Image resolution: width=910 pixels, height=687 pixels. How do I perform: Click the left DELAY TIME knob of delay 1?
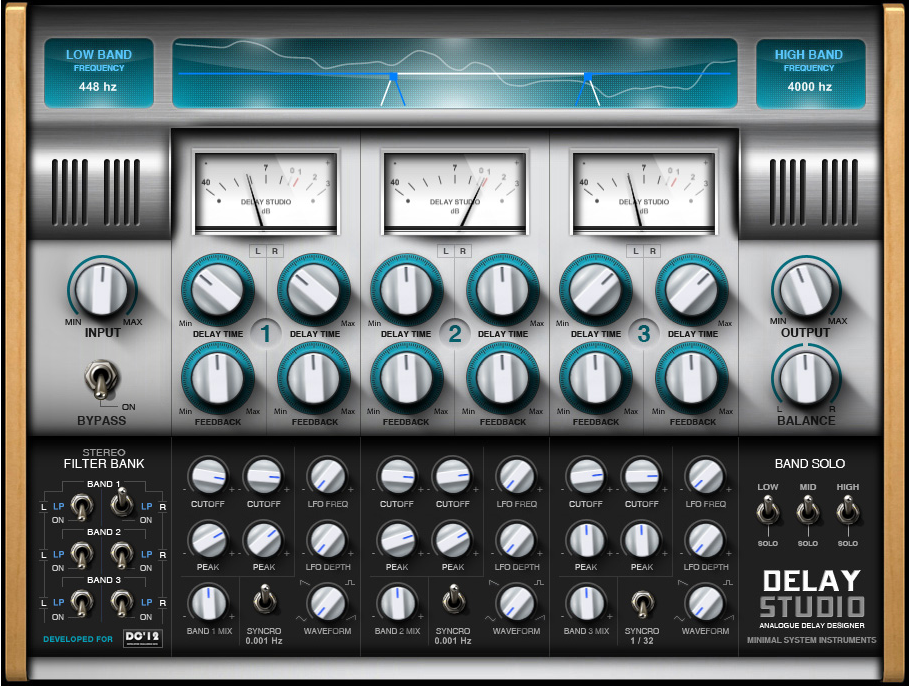[x=217, y=290]
